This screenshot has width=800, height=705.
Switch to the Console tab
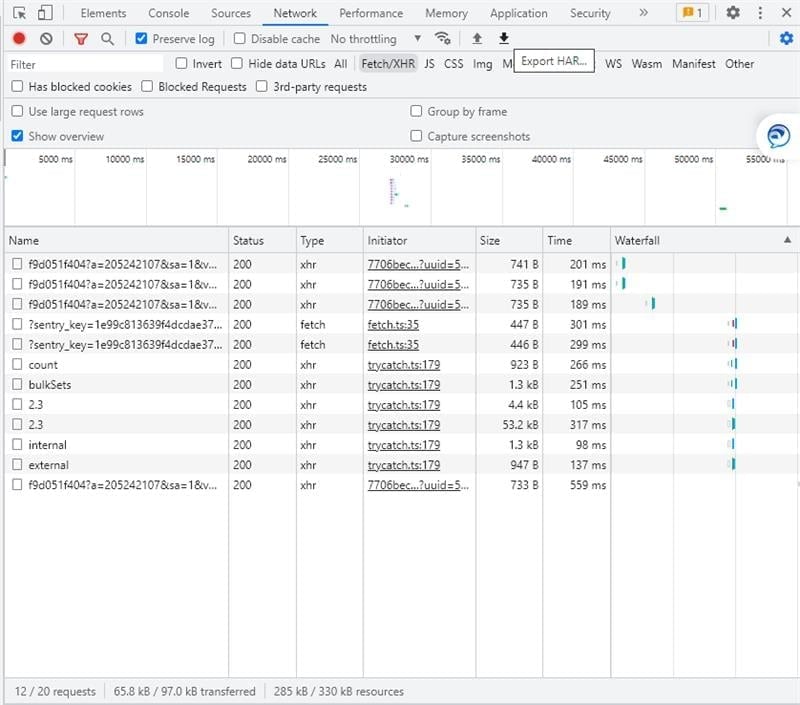coord(168,13)
